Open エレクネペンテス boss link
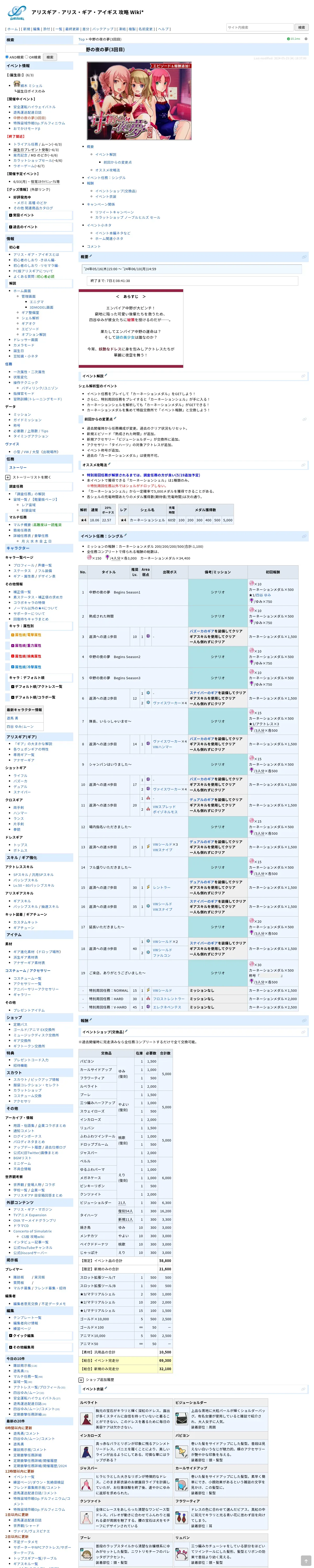The height and width of the screenshot is (1568, 314). click(167, 1007)
